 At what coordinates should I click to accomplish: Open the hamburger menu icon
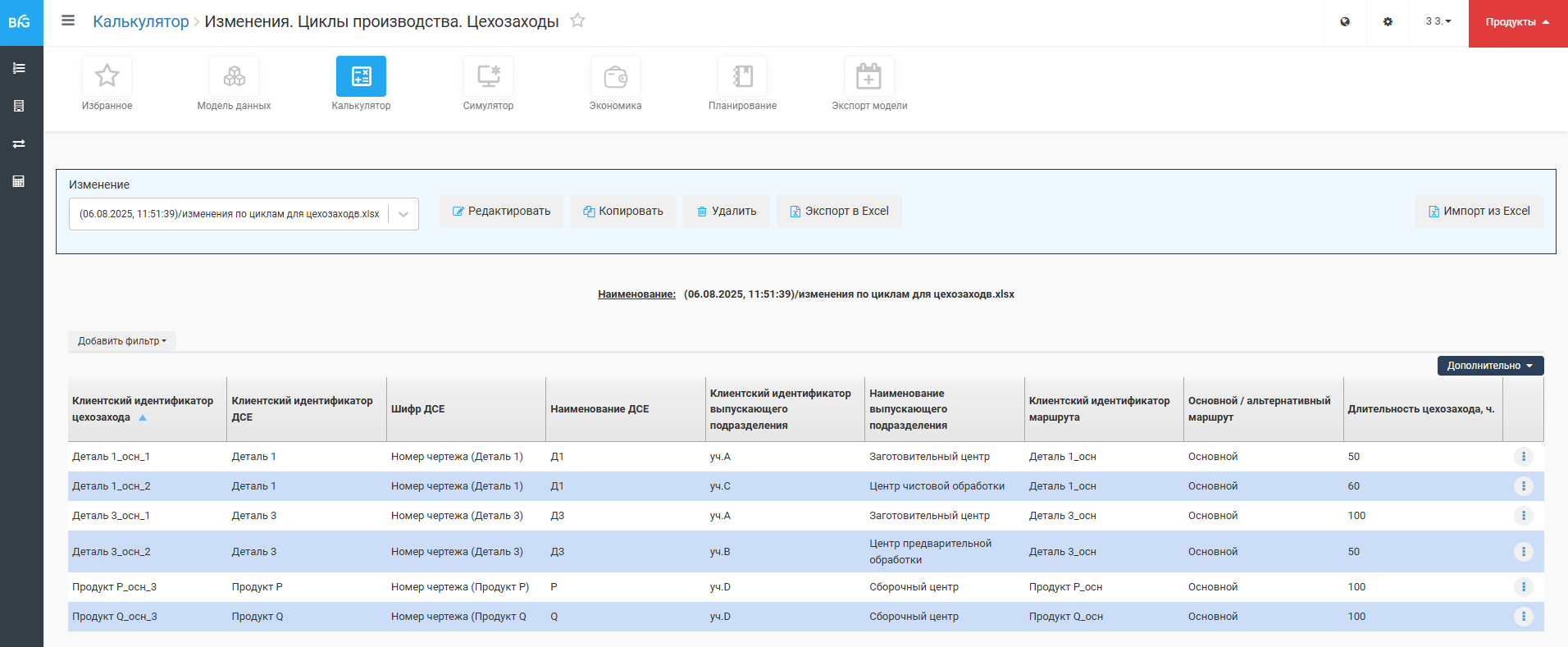pyautogui.click(x=68, y=21)
